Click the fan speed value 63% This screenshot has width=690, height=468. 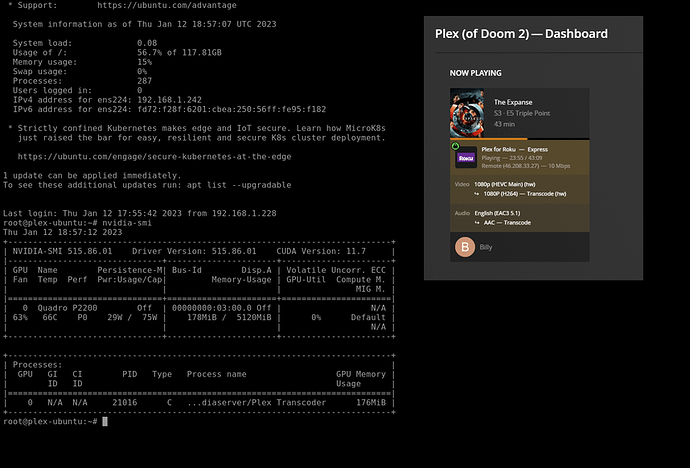tap(20, 318)
